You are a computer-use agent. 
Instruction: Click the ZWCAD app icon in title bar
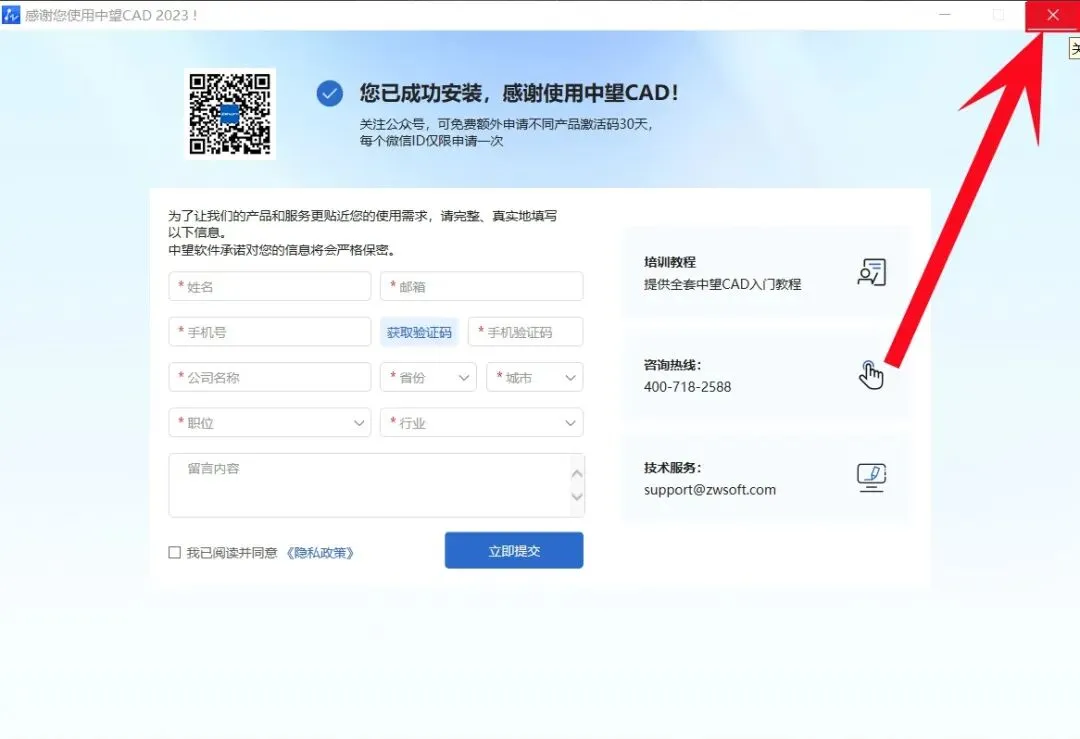click(11, 14)
